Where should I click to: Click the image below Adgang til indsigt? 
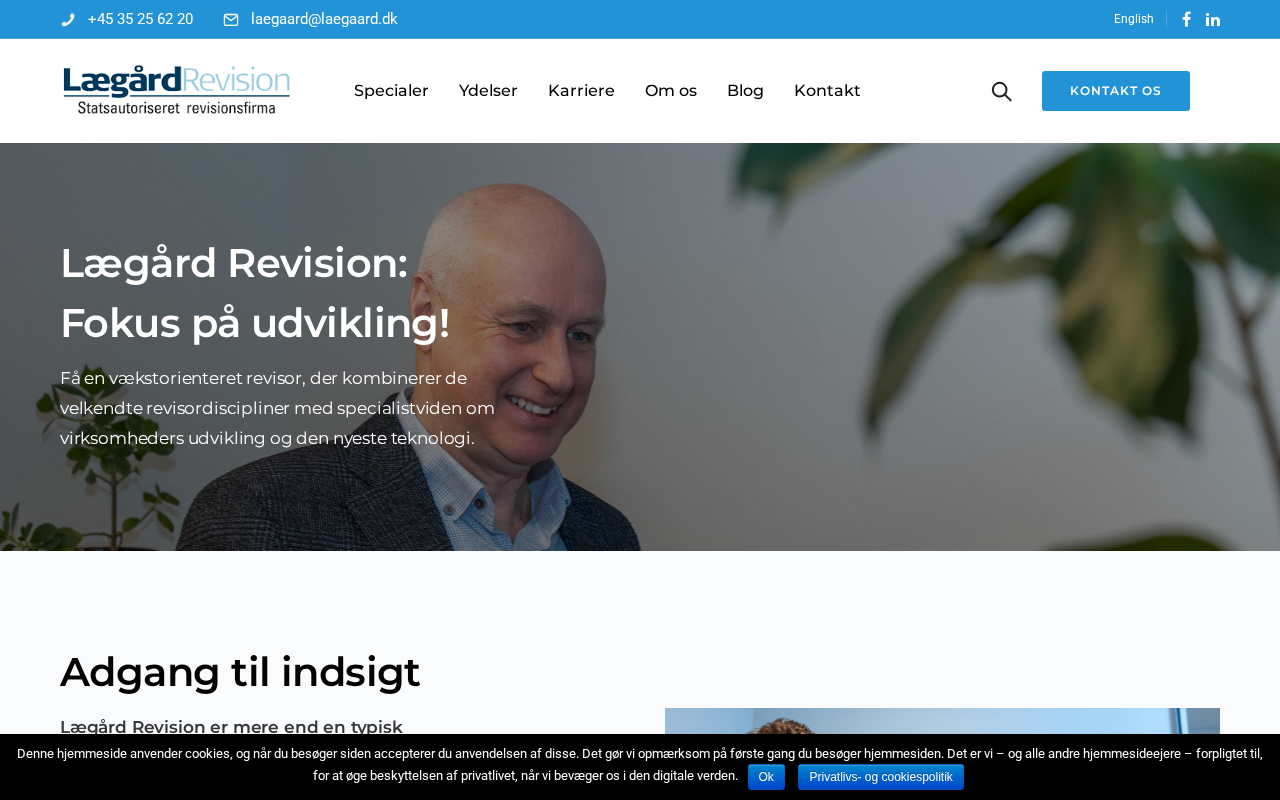942,721
